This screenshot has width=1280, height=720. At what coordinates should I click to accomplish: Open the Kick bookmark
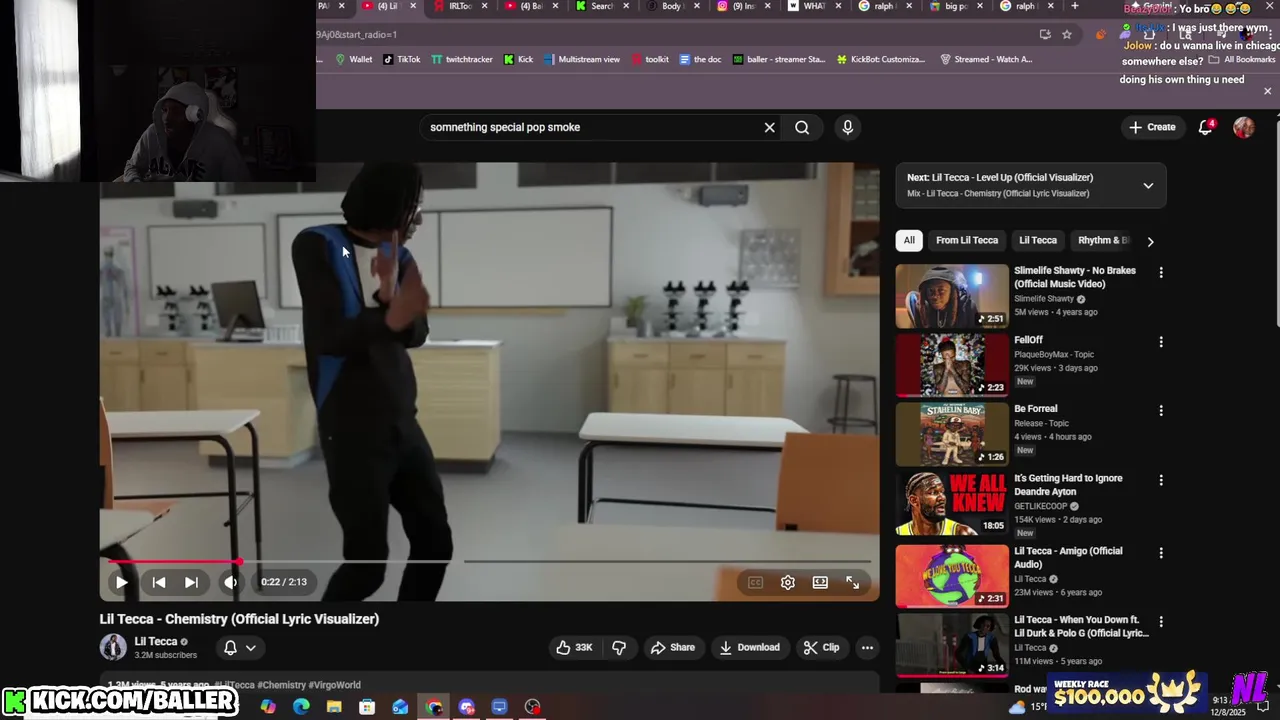point(518,59)
